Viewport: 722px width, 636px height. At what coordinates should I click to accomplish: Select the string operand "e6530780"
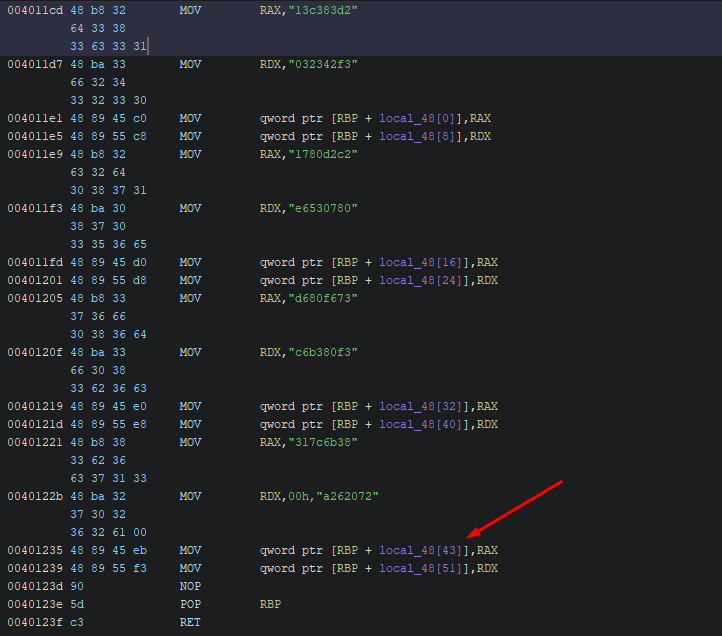pos(320,208)
